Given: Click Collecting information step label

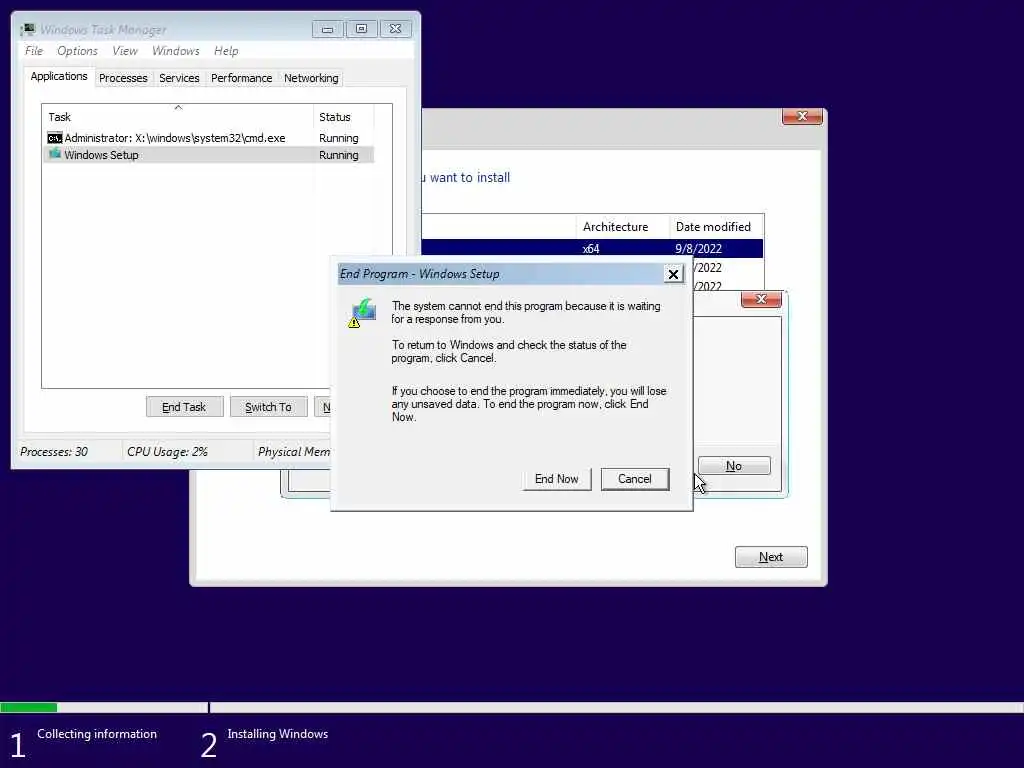Looking at the screenshot, I should [x=97, y=734].
